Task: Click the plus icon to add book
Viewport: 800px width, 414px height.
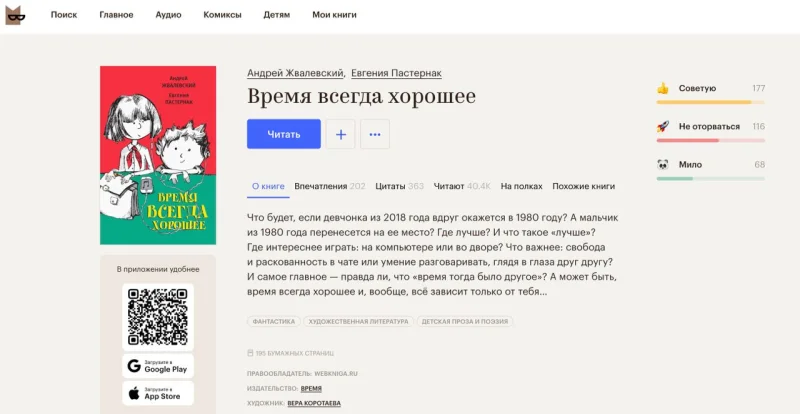Action: 340,134
